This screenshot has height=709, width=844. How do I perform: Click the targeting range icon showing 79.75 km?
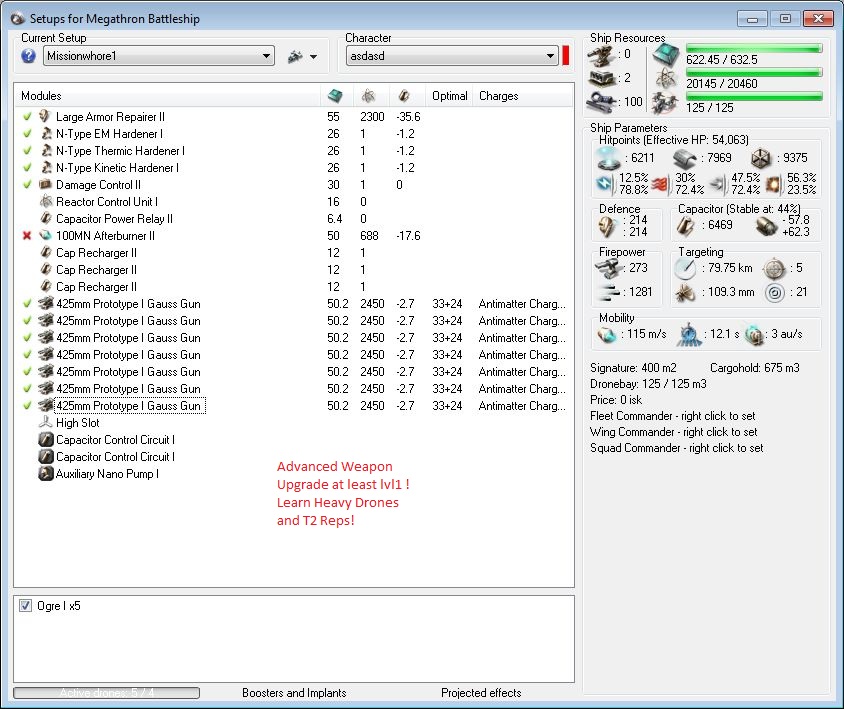[685, 268]
